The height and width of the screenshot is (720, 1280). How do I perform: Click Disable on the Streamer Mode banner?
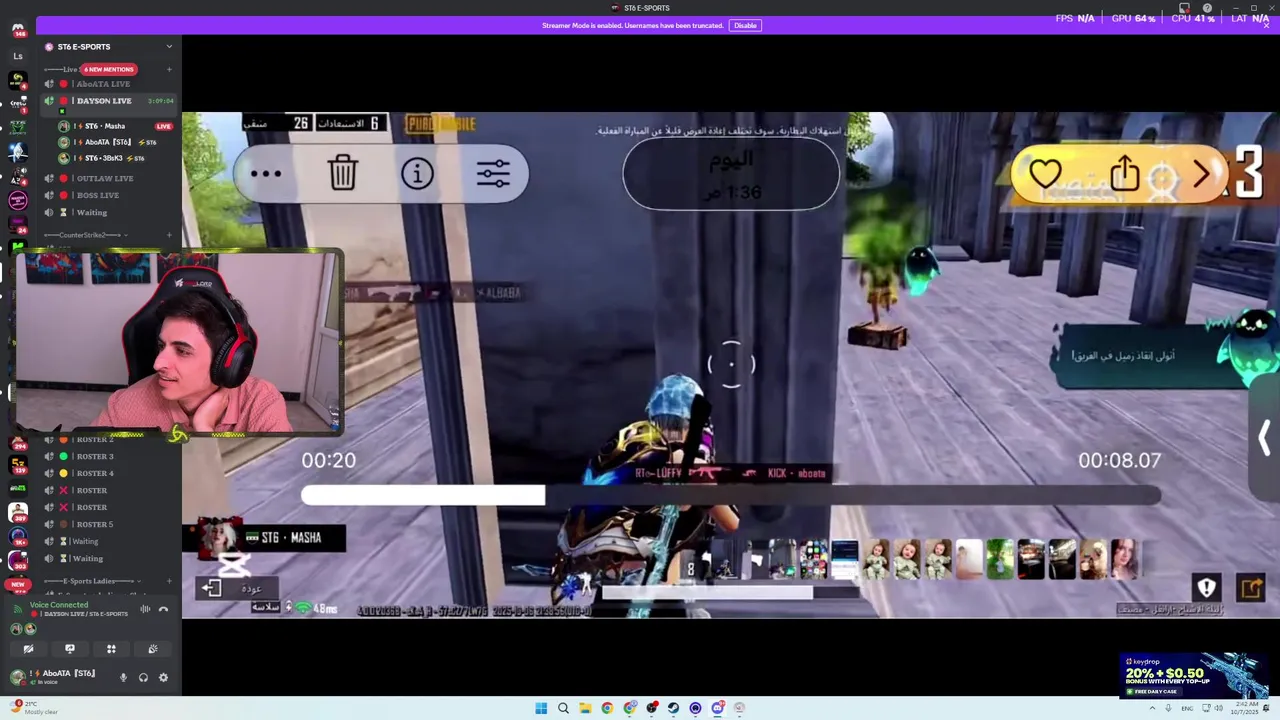pyautogui.click(x=745, y=25)
